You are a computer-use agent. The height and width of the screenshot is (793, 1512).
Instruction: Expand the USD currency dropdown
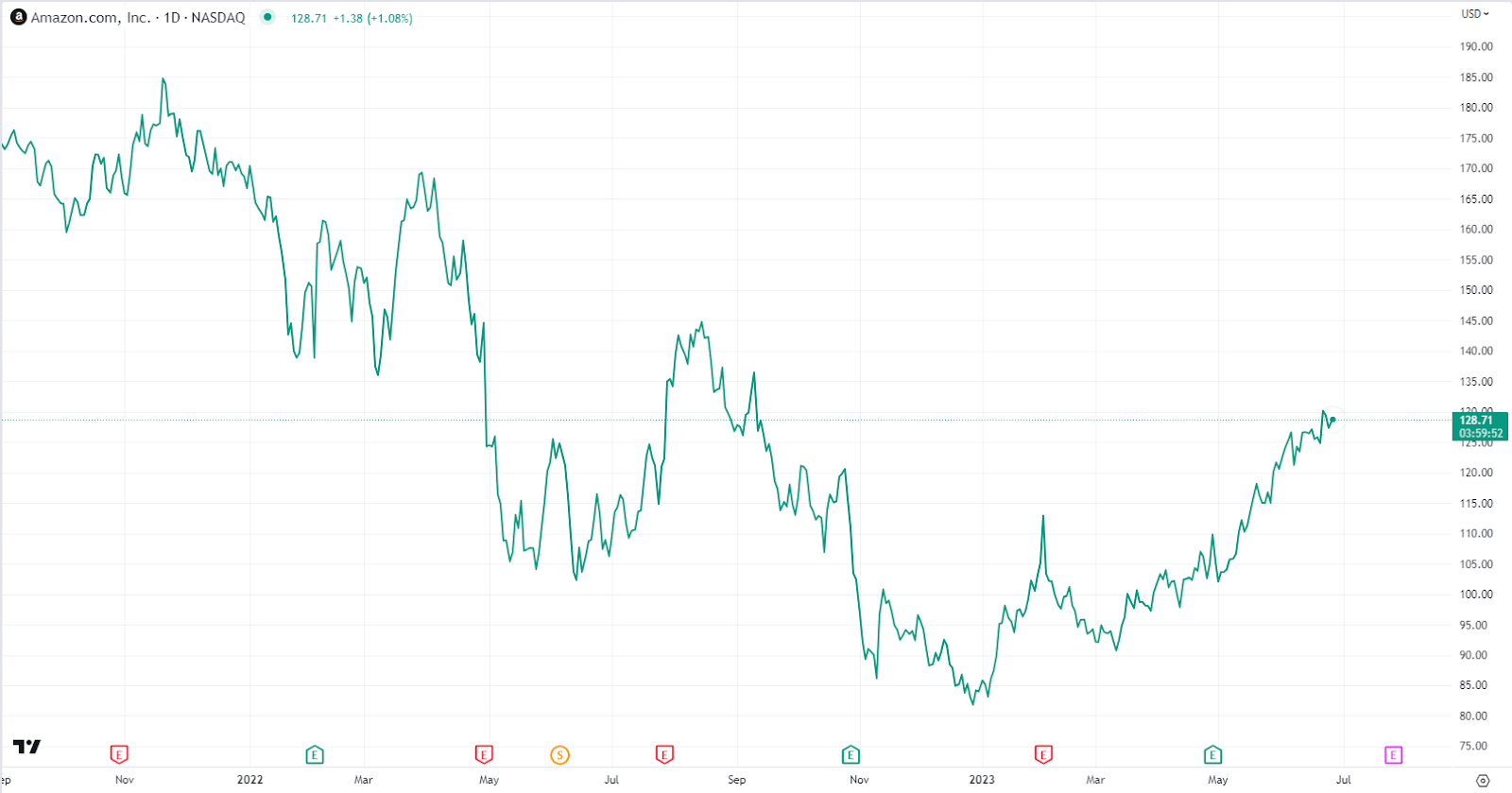pos(1474,14)
